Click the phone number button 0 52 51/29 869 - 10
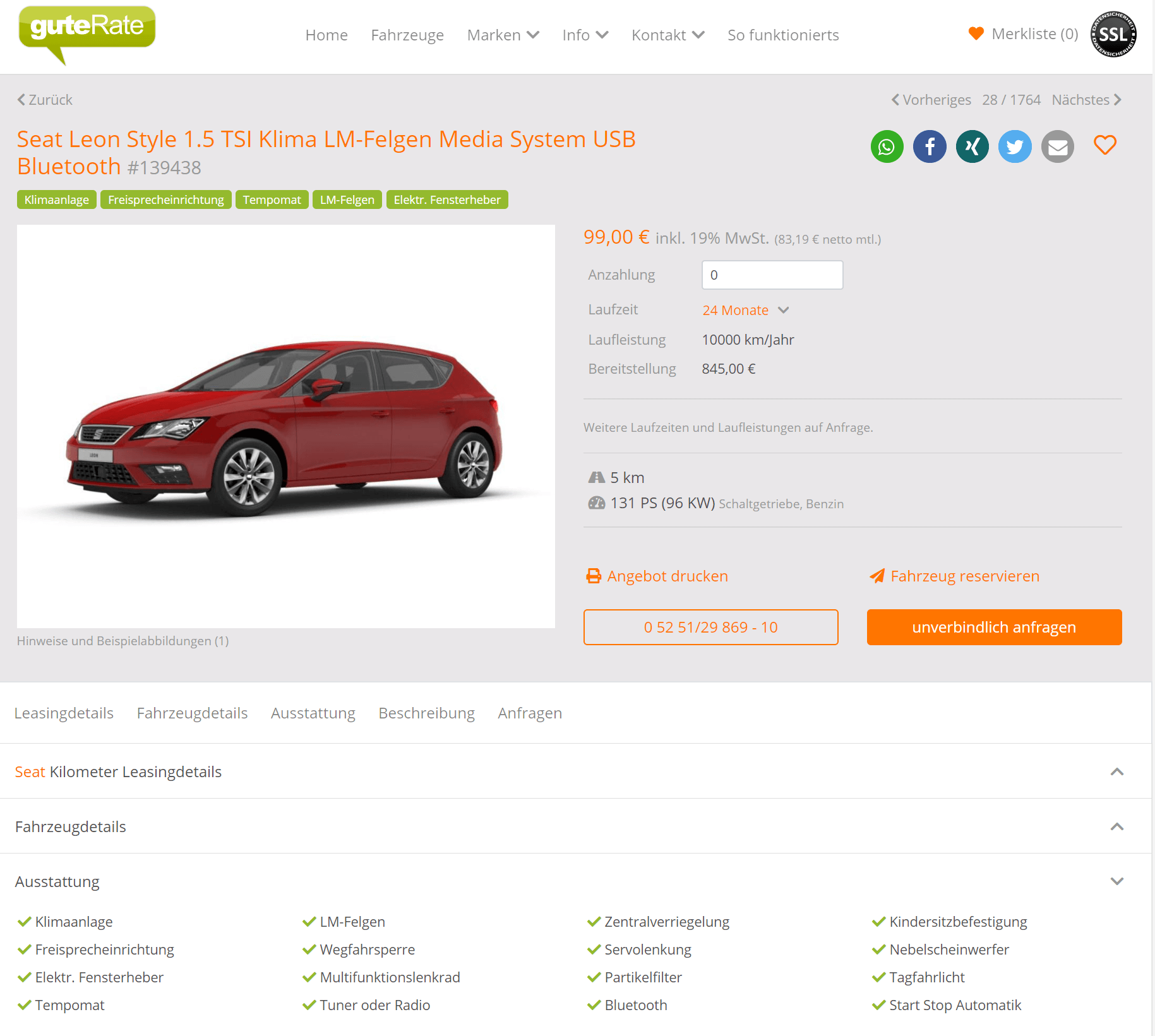The height and width of the screenshot is (1036, 1155). point(710,627)
